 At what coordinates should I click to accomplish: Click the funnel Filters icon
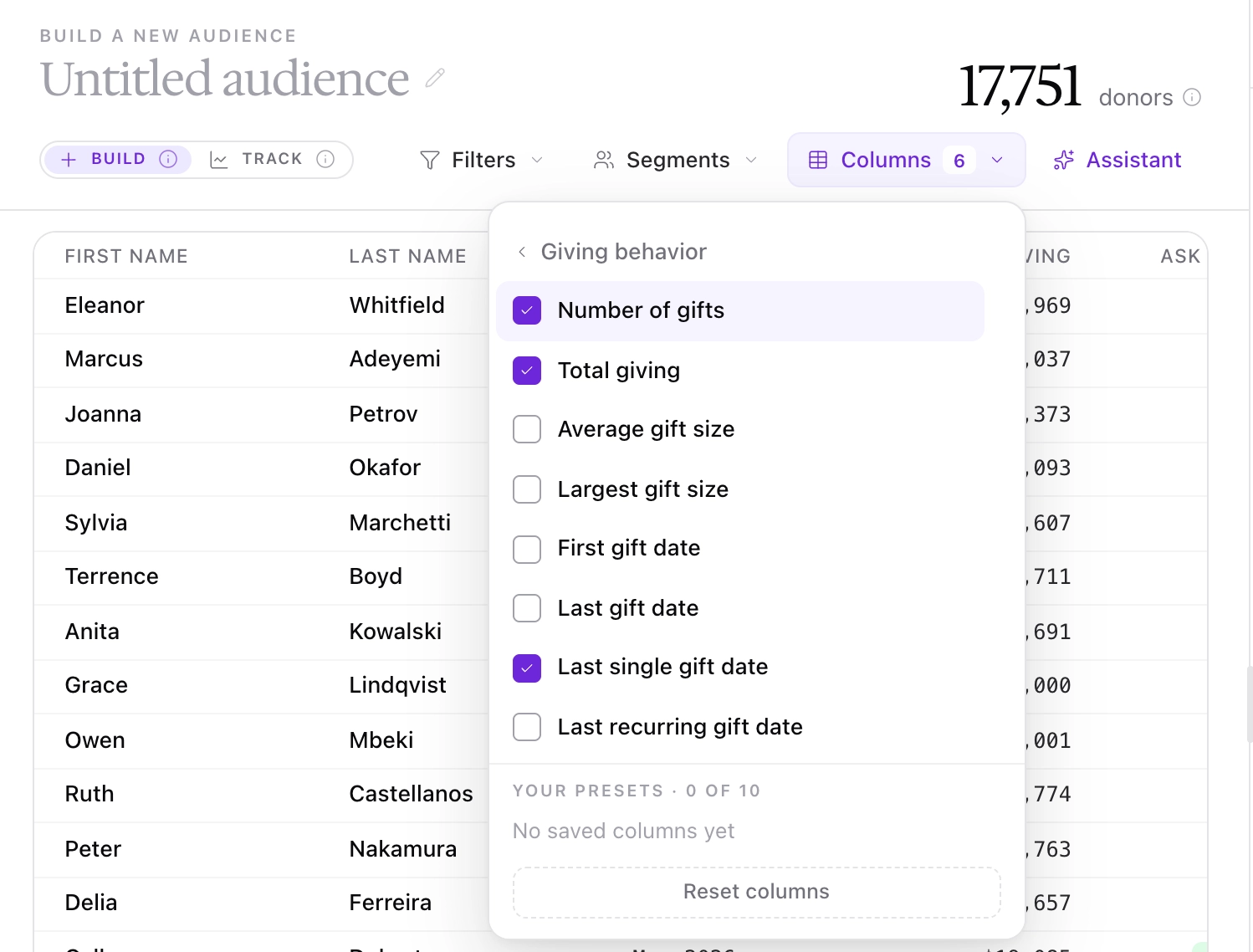pos(429,160)
